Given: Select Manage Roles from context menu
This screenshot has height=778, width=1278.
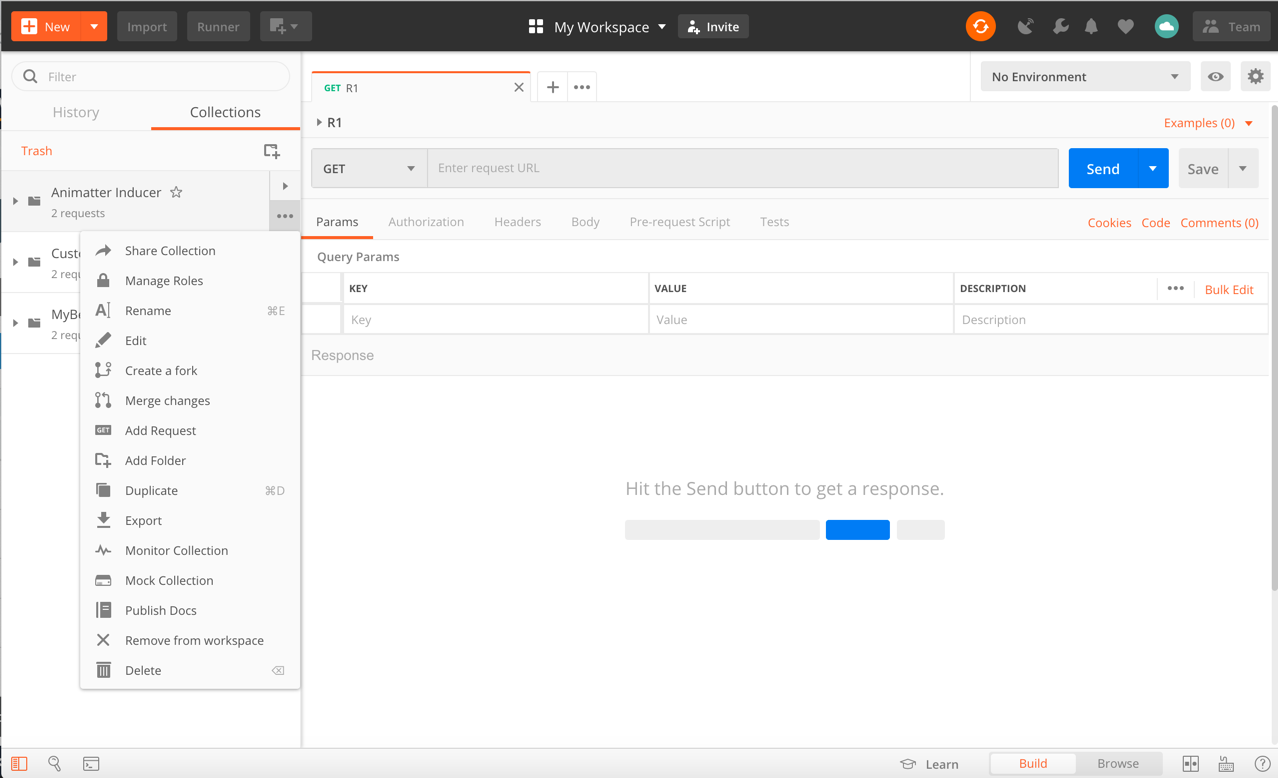Looking at the screenshot, I should point(190,281).
